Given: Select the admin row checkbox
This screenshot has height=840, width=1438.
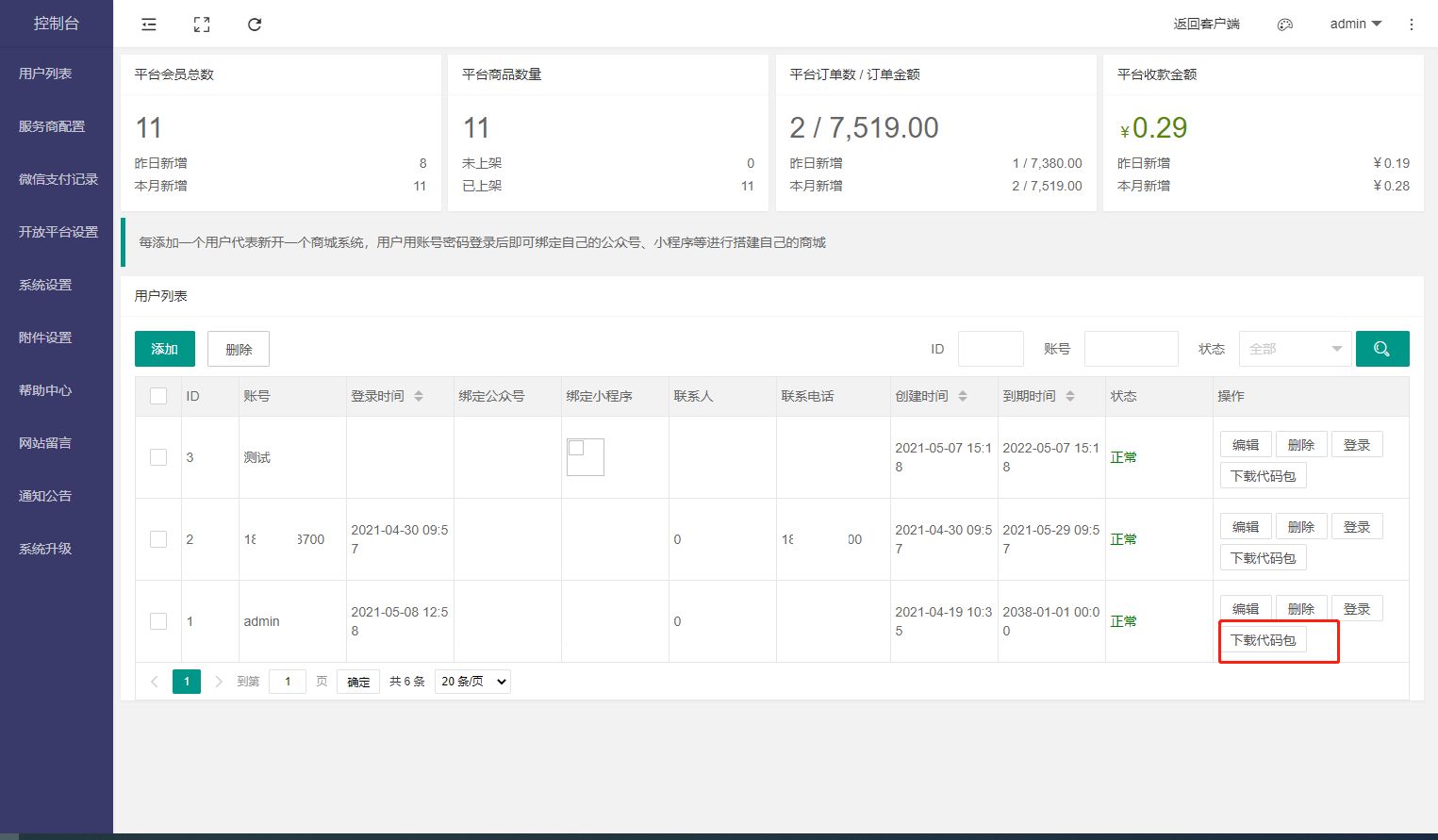Looking at the screenshot, I should (x=158, y=621).
